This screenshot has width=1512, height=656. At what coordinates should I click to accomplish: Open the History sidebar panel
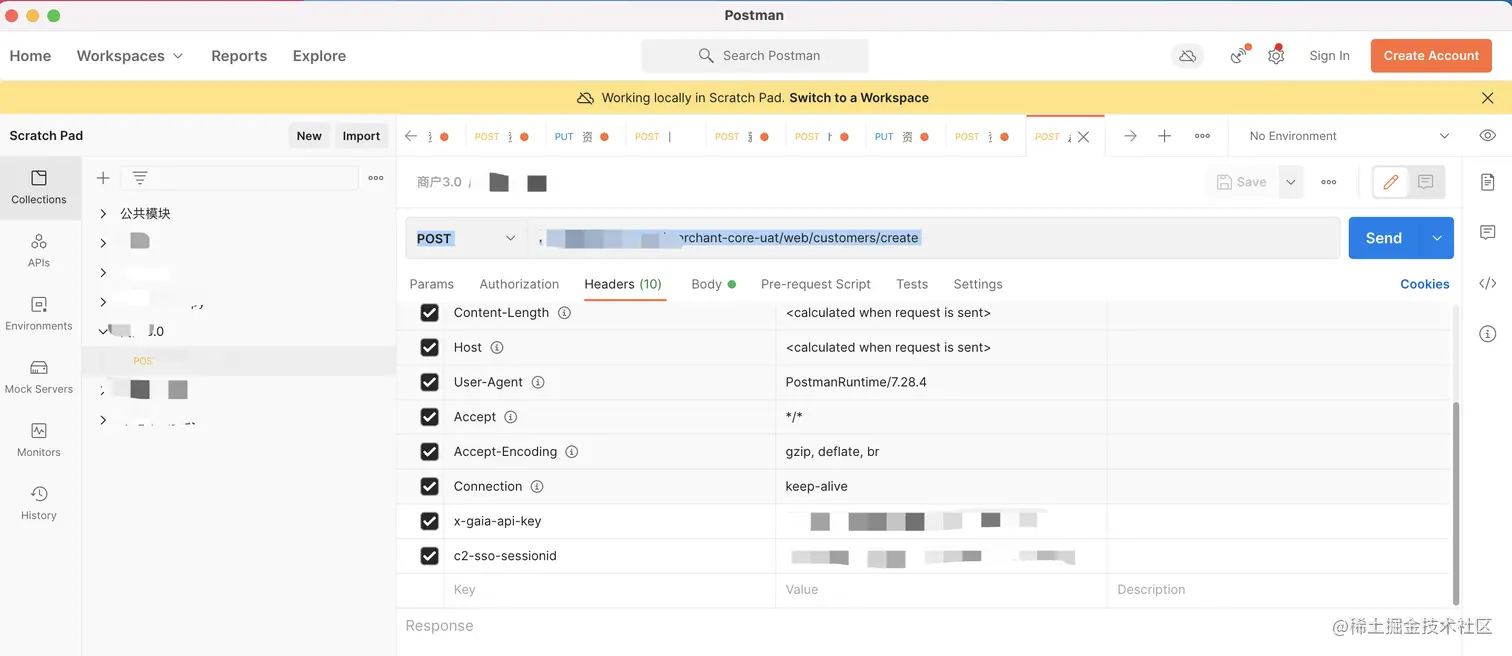point(39,502)
